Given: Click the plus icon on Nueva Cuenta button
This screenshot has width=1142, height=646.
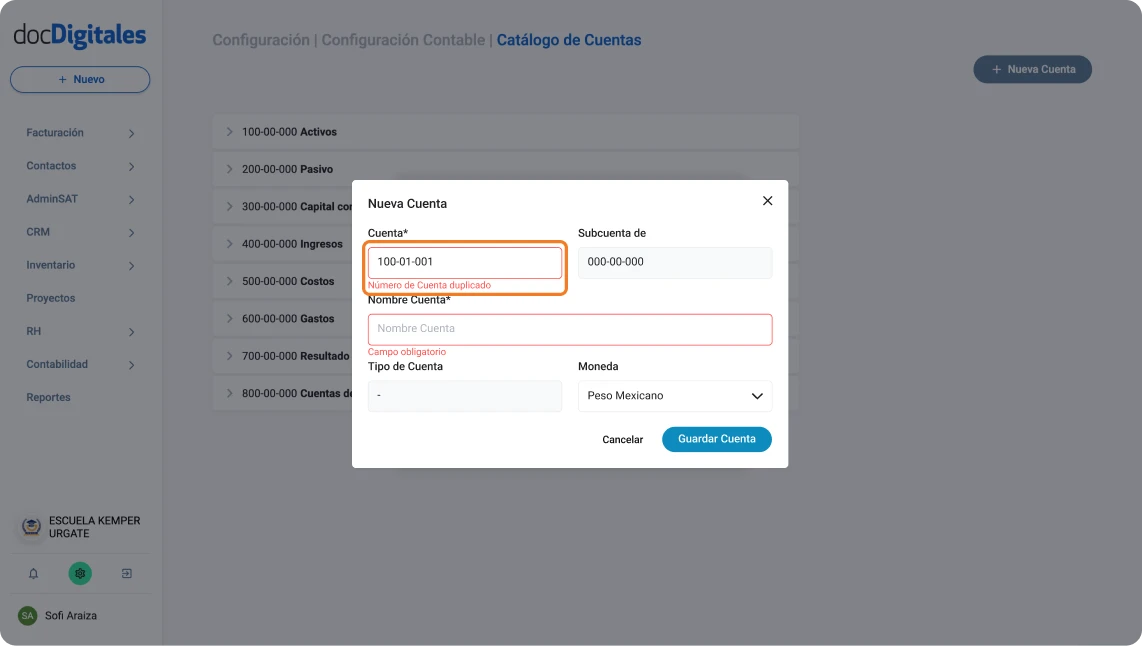Looking at the screenshot, I should click(x=995, y=68).
